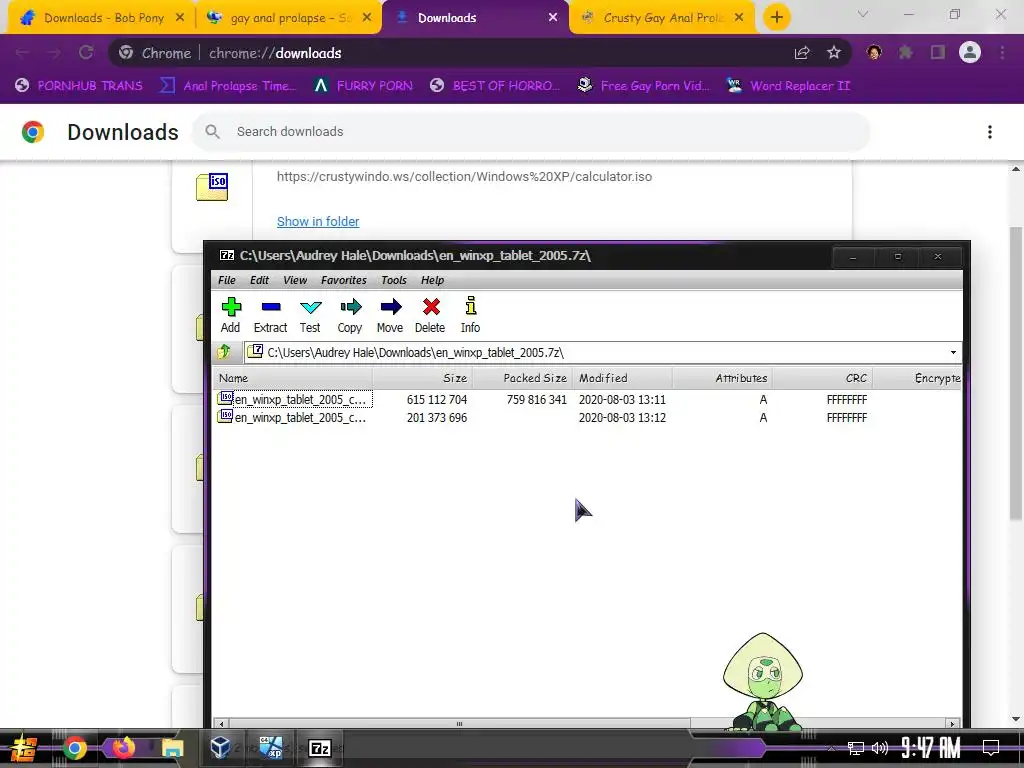
Task: Open the tab search chevron
Action: [863, 14]
